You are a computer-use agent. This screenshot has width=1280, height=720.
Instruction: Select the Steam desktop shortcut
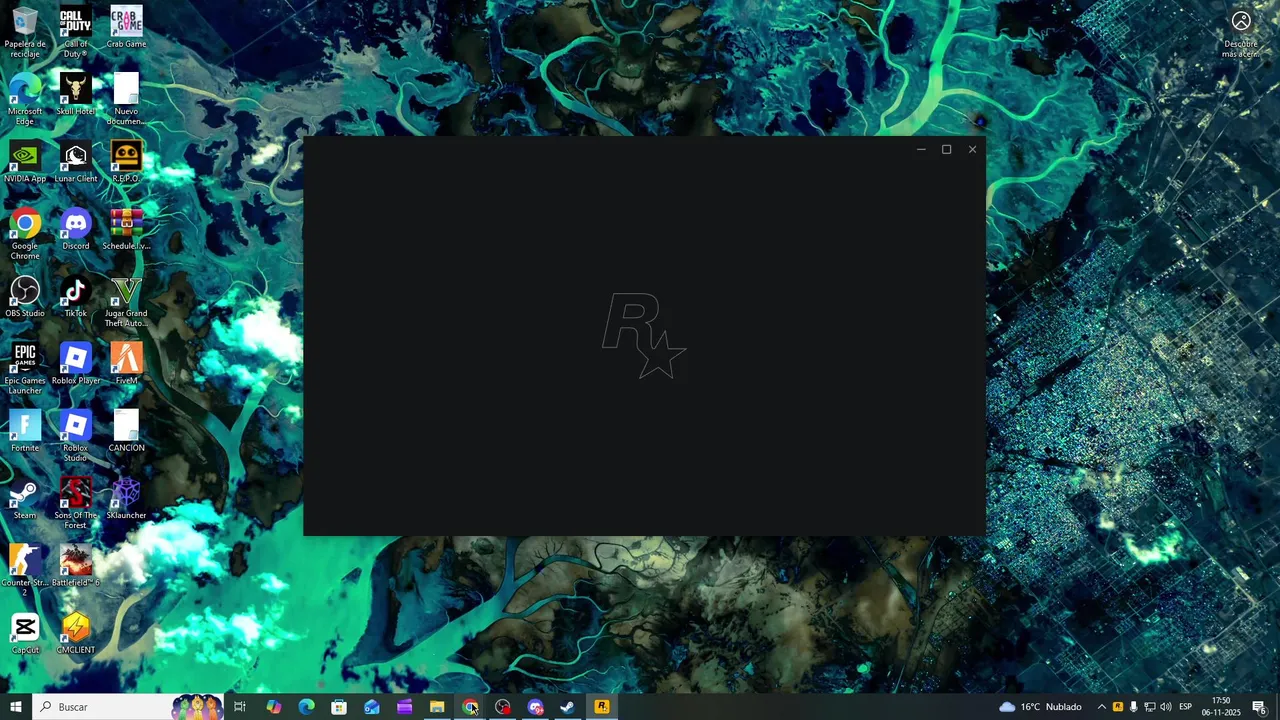pyautogui.click(x=25, y=498)
